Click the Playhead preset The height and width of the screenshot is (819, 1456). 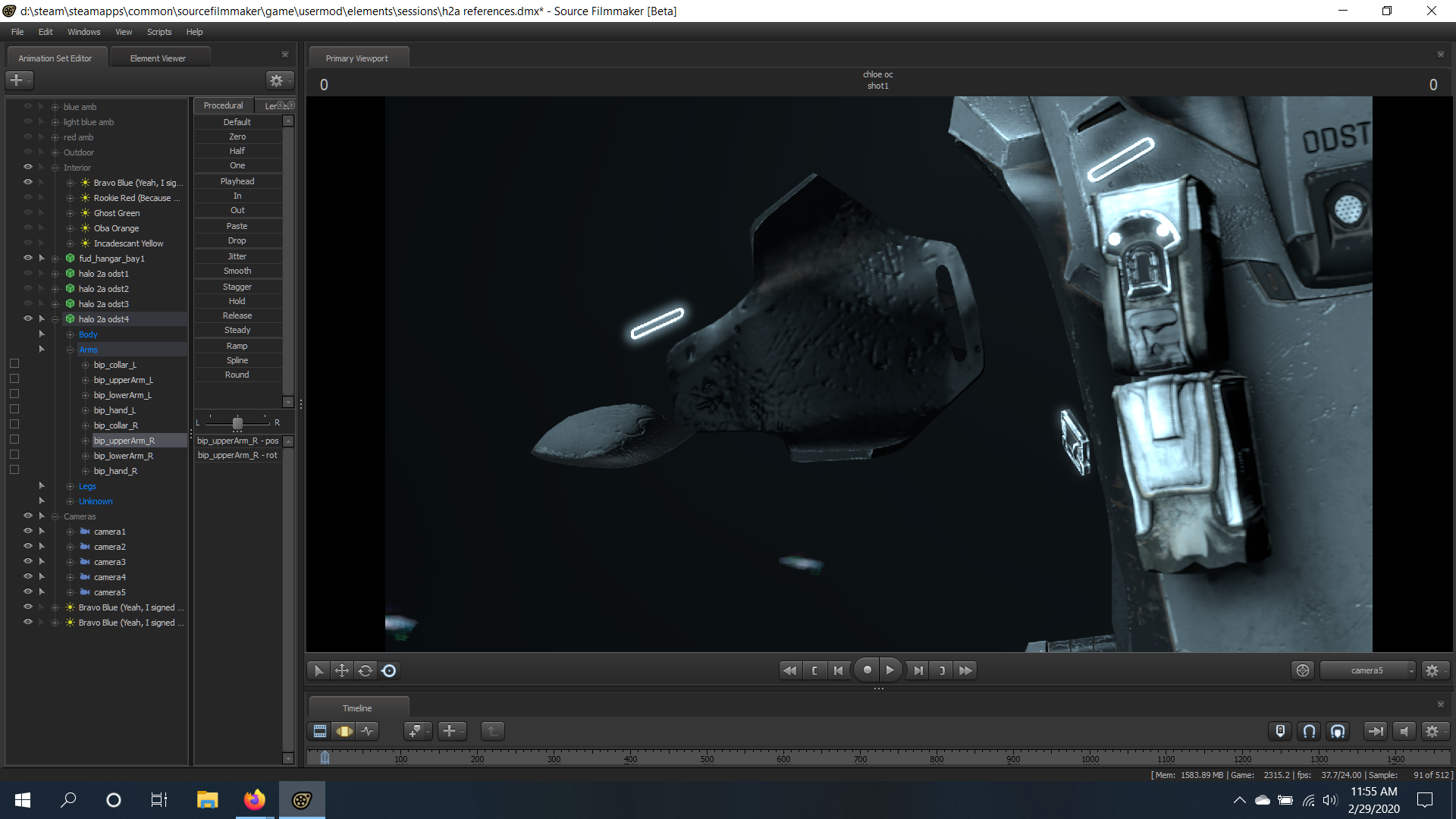point(237,181)
